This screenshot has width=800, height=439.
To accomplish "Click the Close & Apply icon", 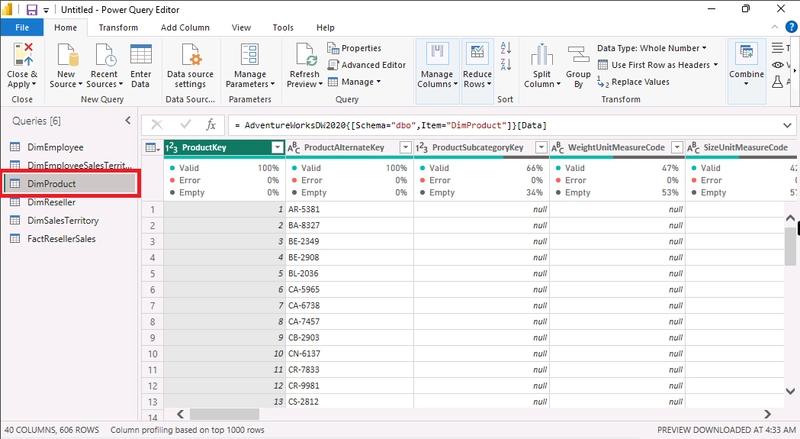I will (22, 55).
